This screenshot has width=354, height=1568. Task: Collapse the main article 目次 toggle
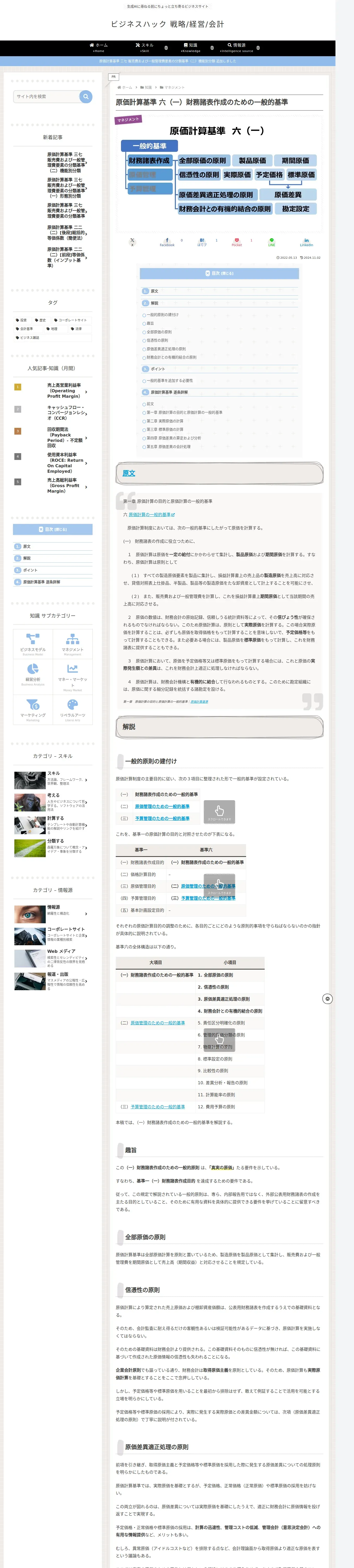219,273
